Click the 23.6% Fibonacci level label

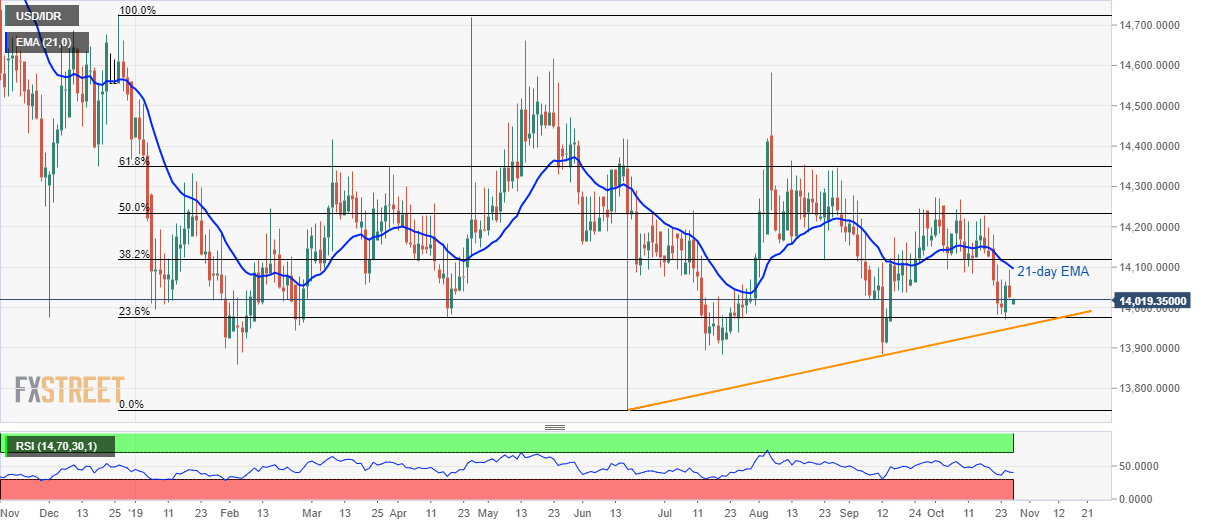point(133,311)
